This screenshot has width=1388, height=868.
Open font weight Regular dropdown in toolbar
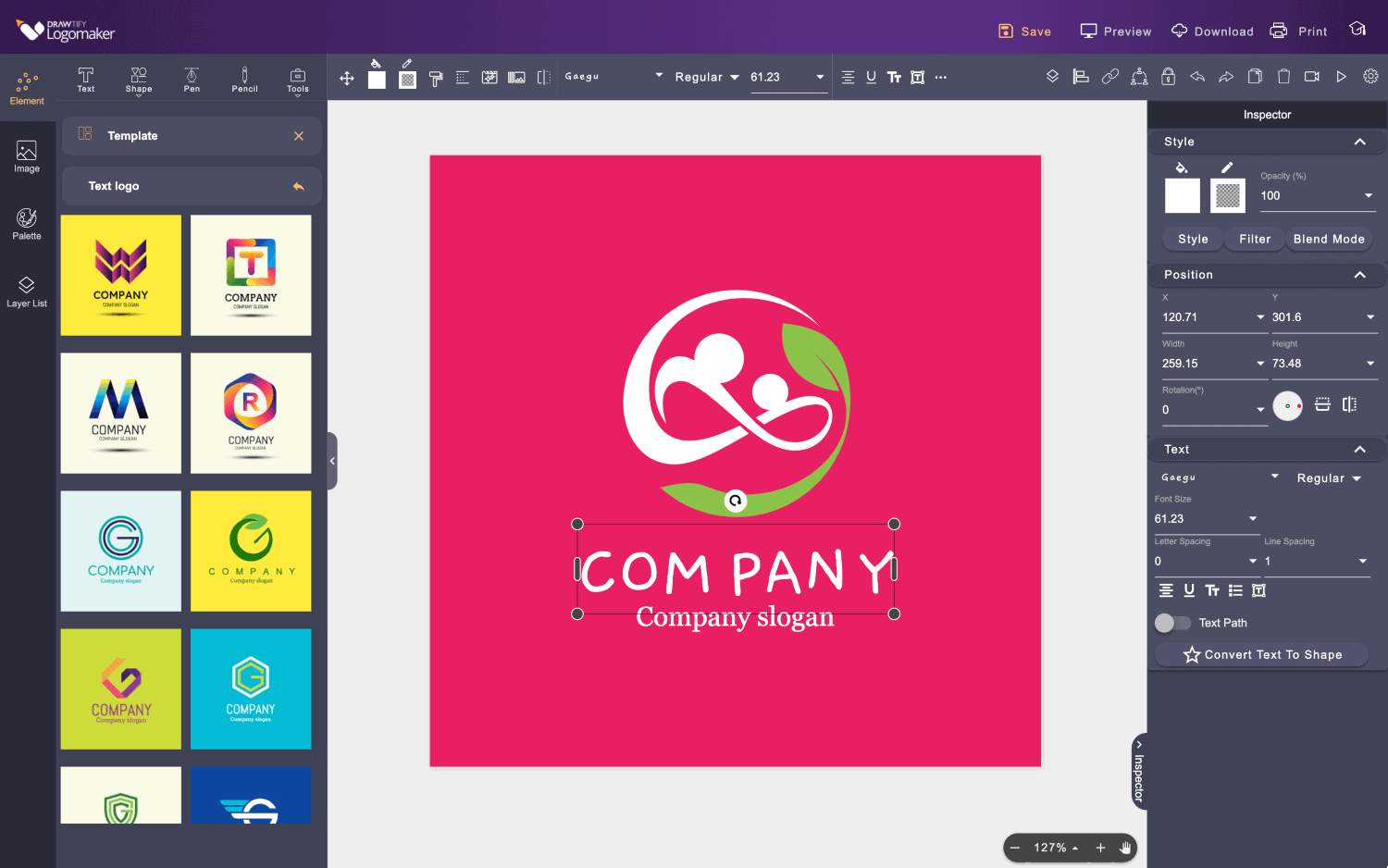click(707, 78)
